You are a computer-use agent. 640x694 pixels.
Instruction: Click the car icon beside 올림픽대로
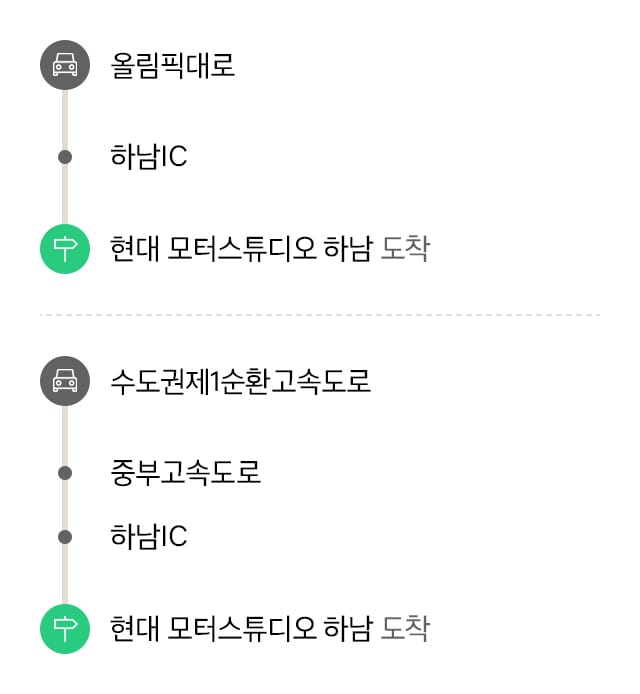point(65,65)
